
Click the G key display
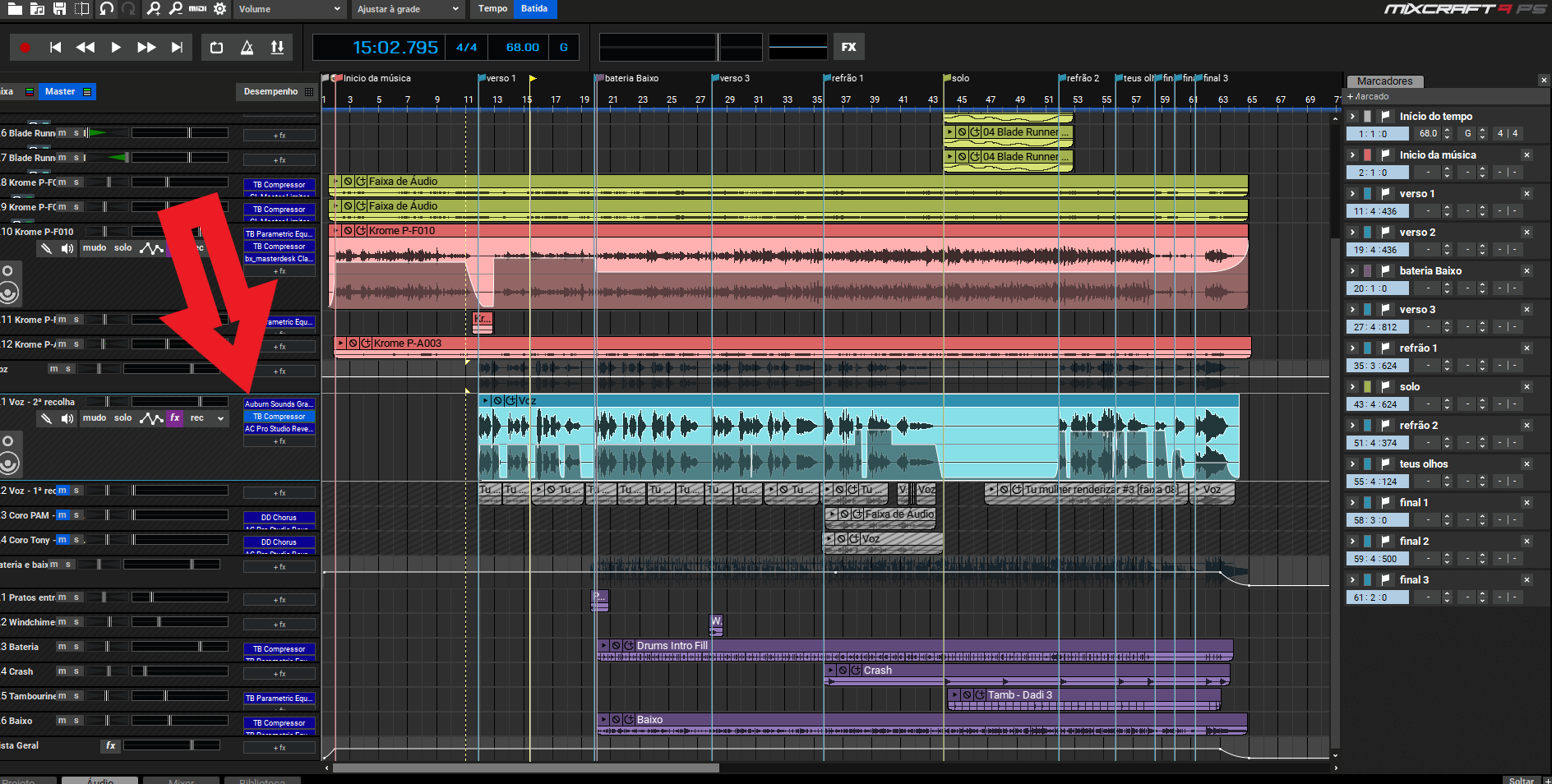(x=564, y=48)
